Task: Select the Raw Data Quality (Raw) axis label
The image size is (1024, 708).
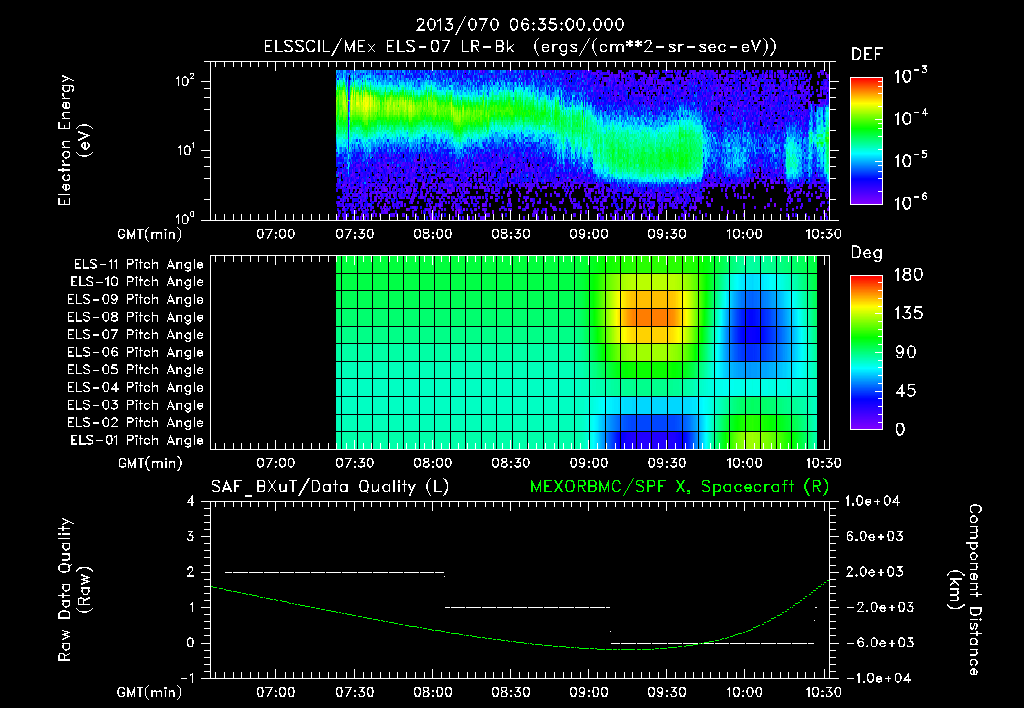Action: 74,590
